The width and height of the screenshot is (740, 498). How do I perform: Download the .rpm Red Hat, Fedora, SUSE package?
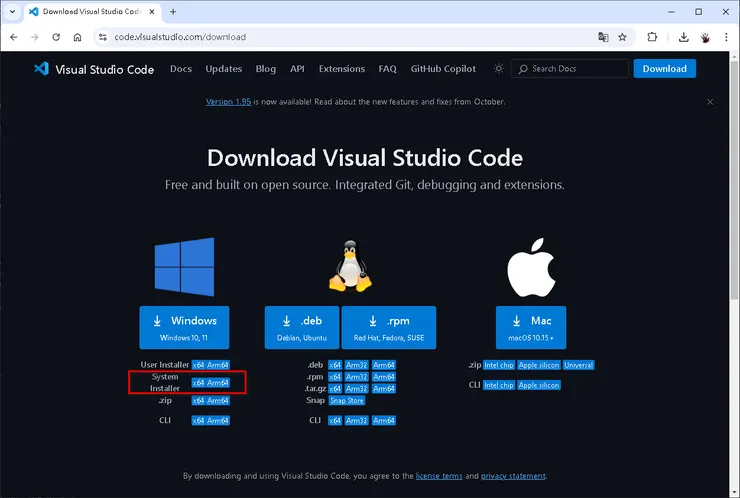pyautogui.click(x=389, y=328)
